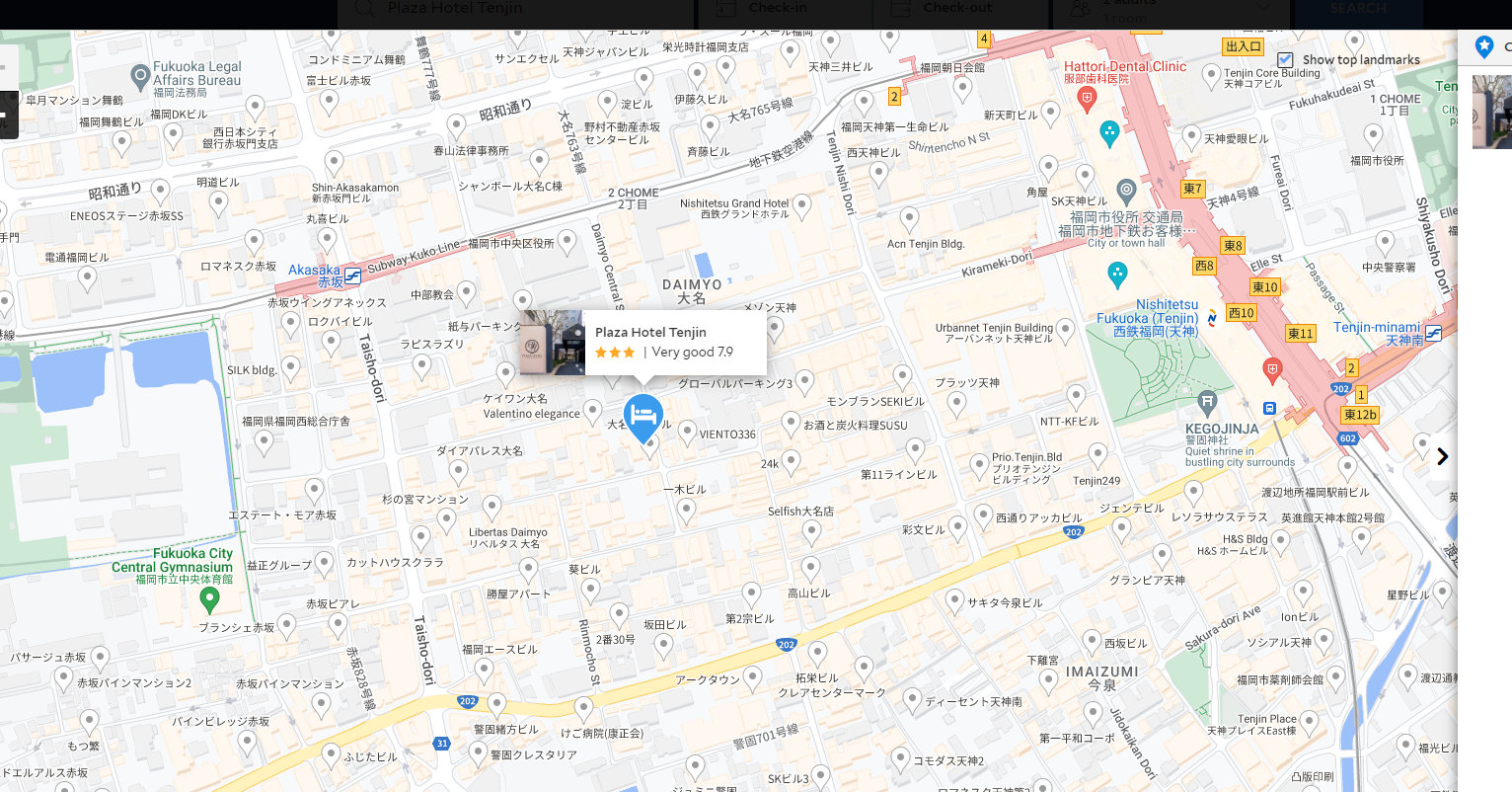Expand the guests and rooms selector
Viewport: 1512px width, 792px height.
pyautogui.click(x=1170, y=12)
